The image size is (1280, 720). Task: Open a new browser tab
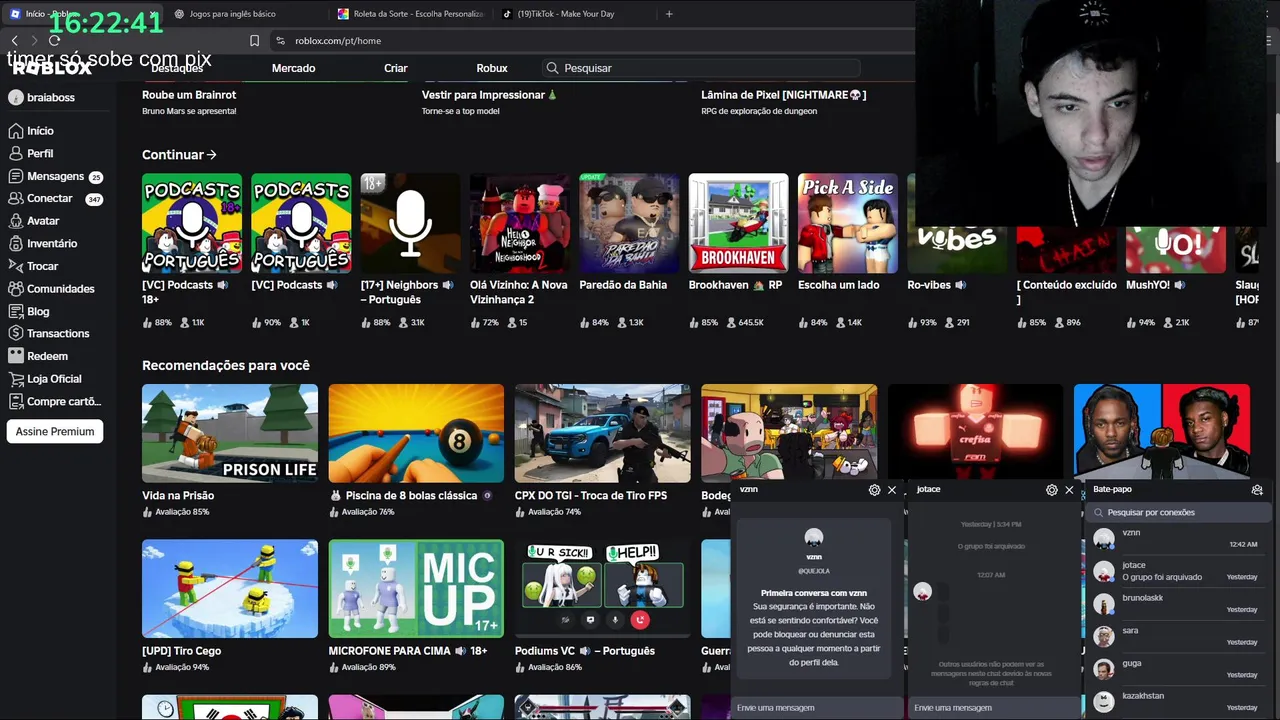(x=669, y=14)
